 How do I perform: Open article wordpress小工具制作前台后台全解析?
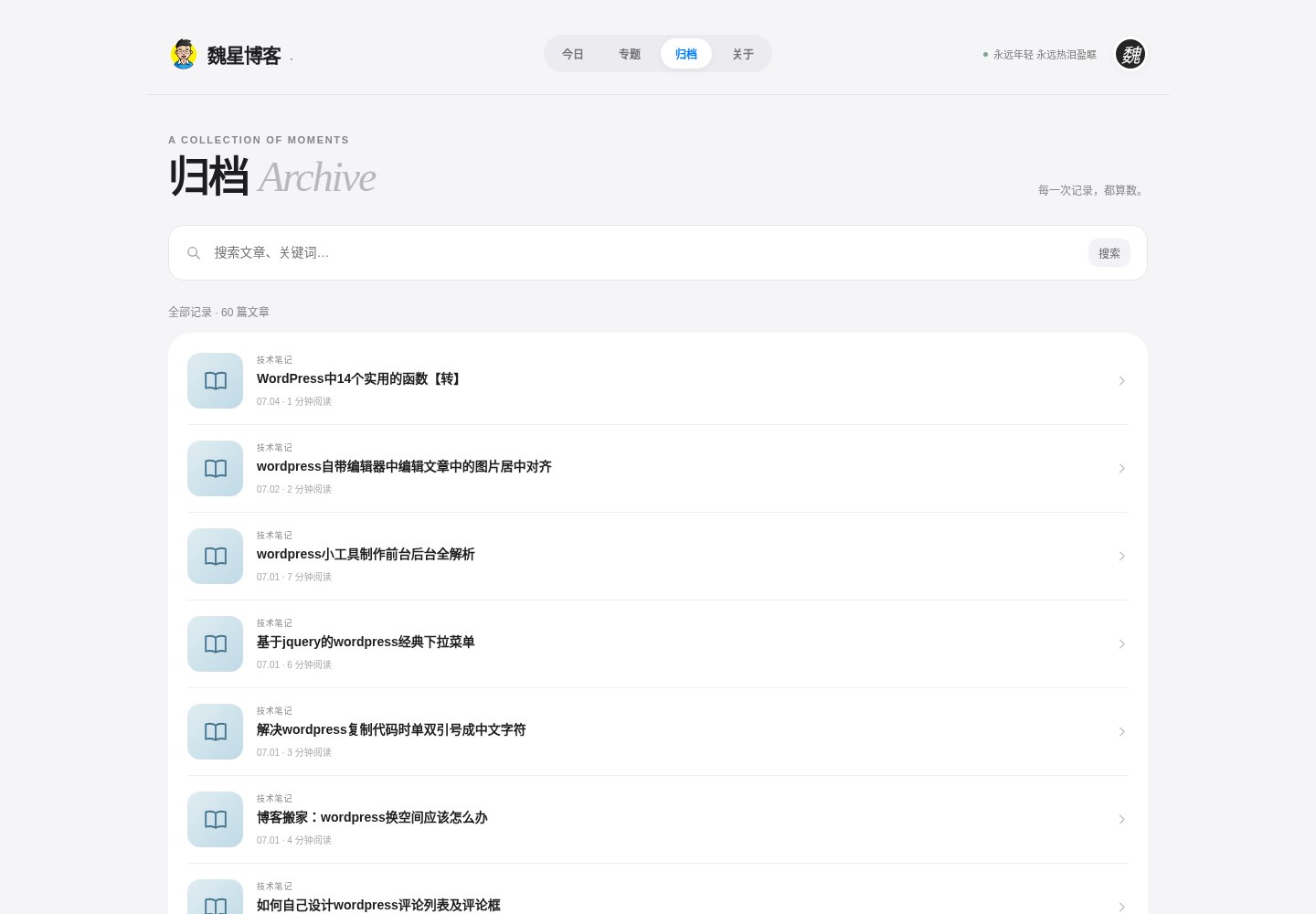(366, 554)
